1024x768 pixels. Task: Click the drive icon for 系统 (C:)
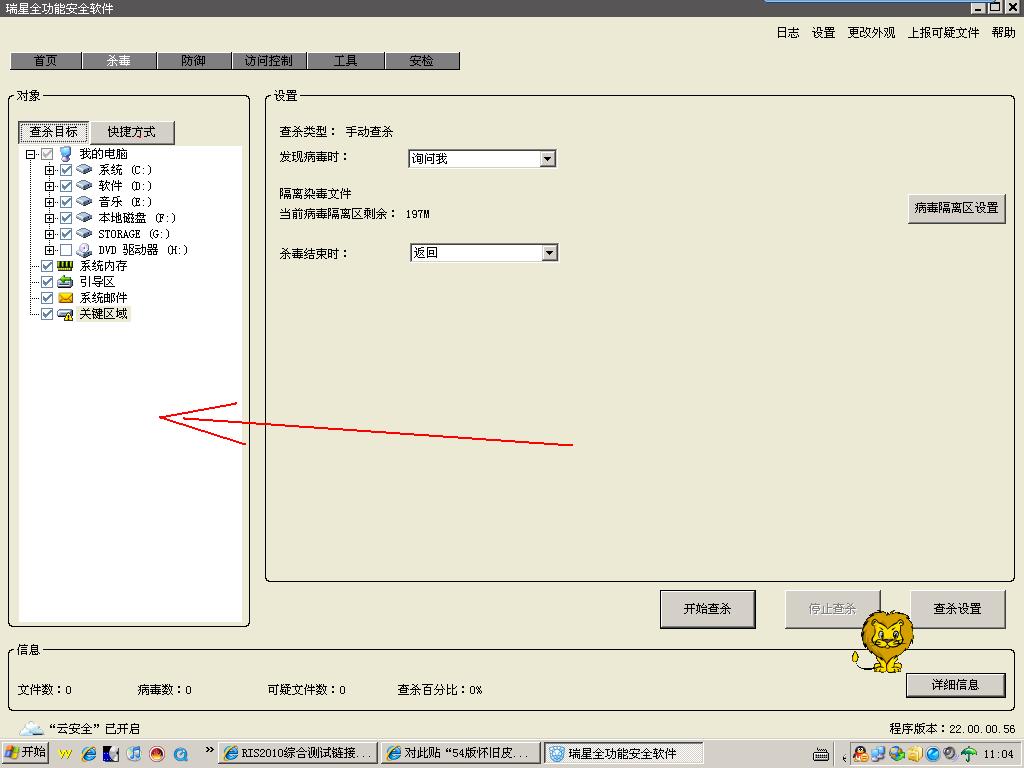click(x=84, y=170)
